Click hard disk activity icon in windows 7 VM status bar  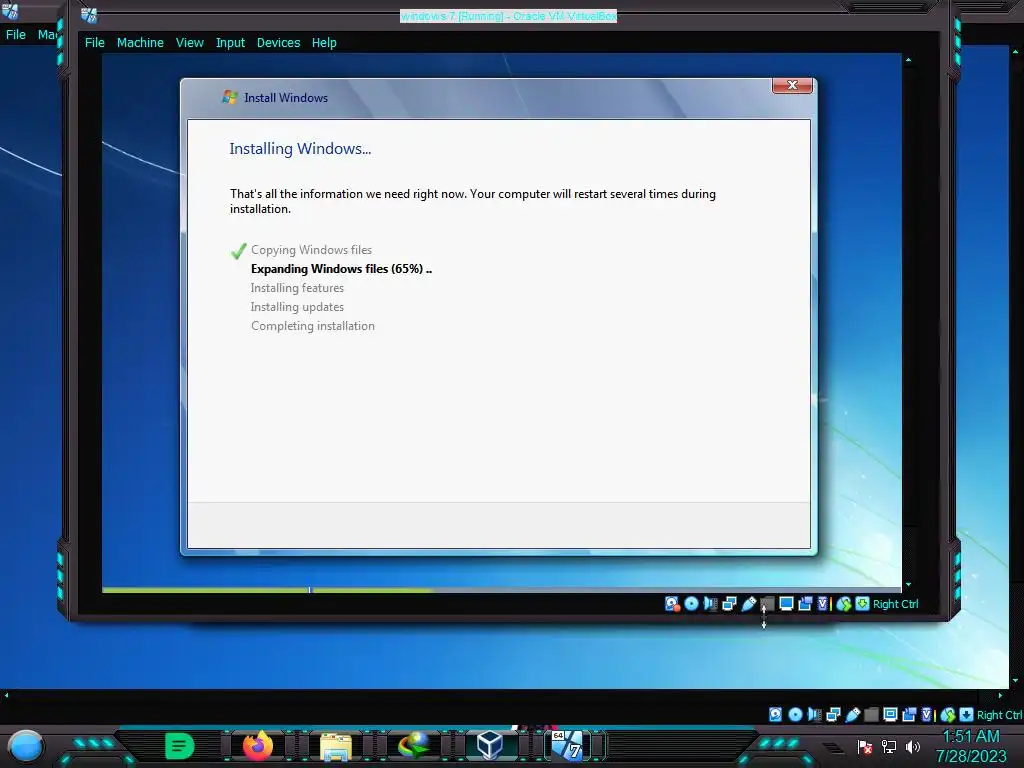tap(672, 604)
